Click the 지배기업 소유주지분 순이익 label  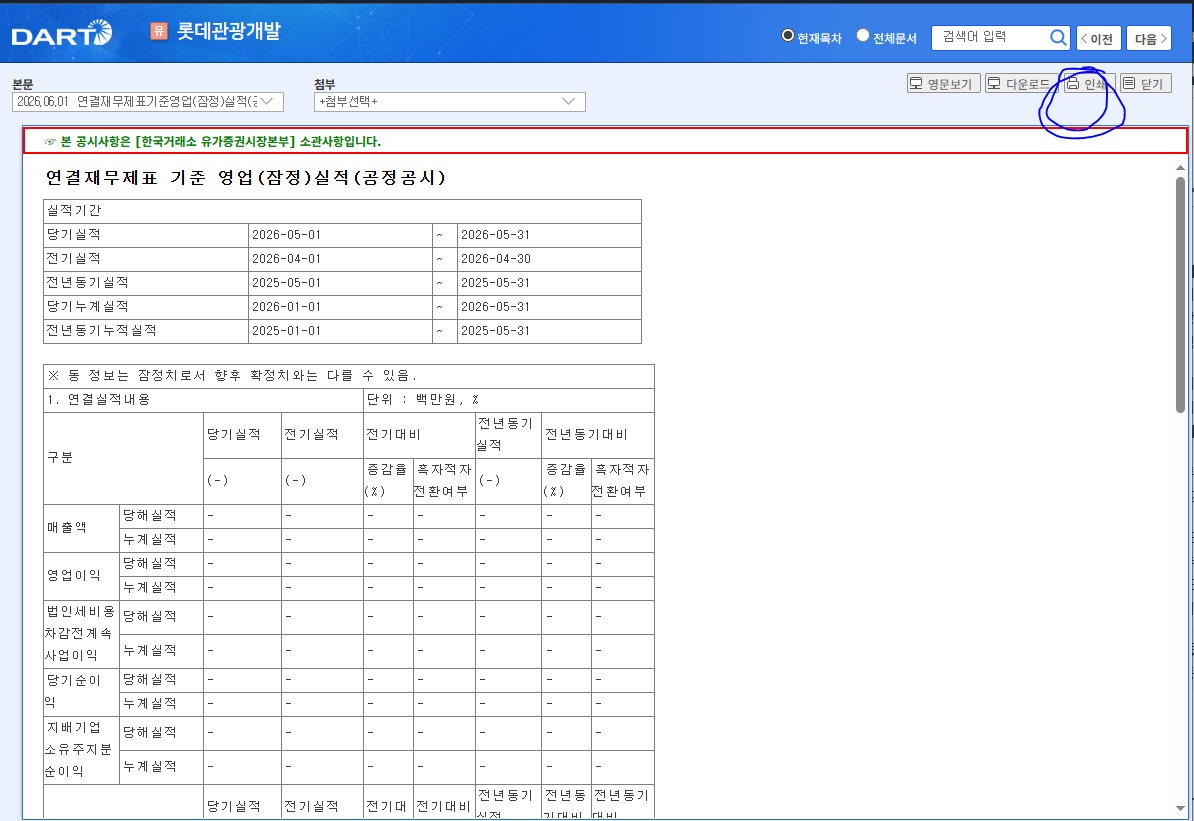(x=79, y=749)
